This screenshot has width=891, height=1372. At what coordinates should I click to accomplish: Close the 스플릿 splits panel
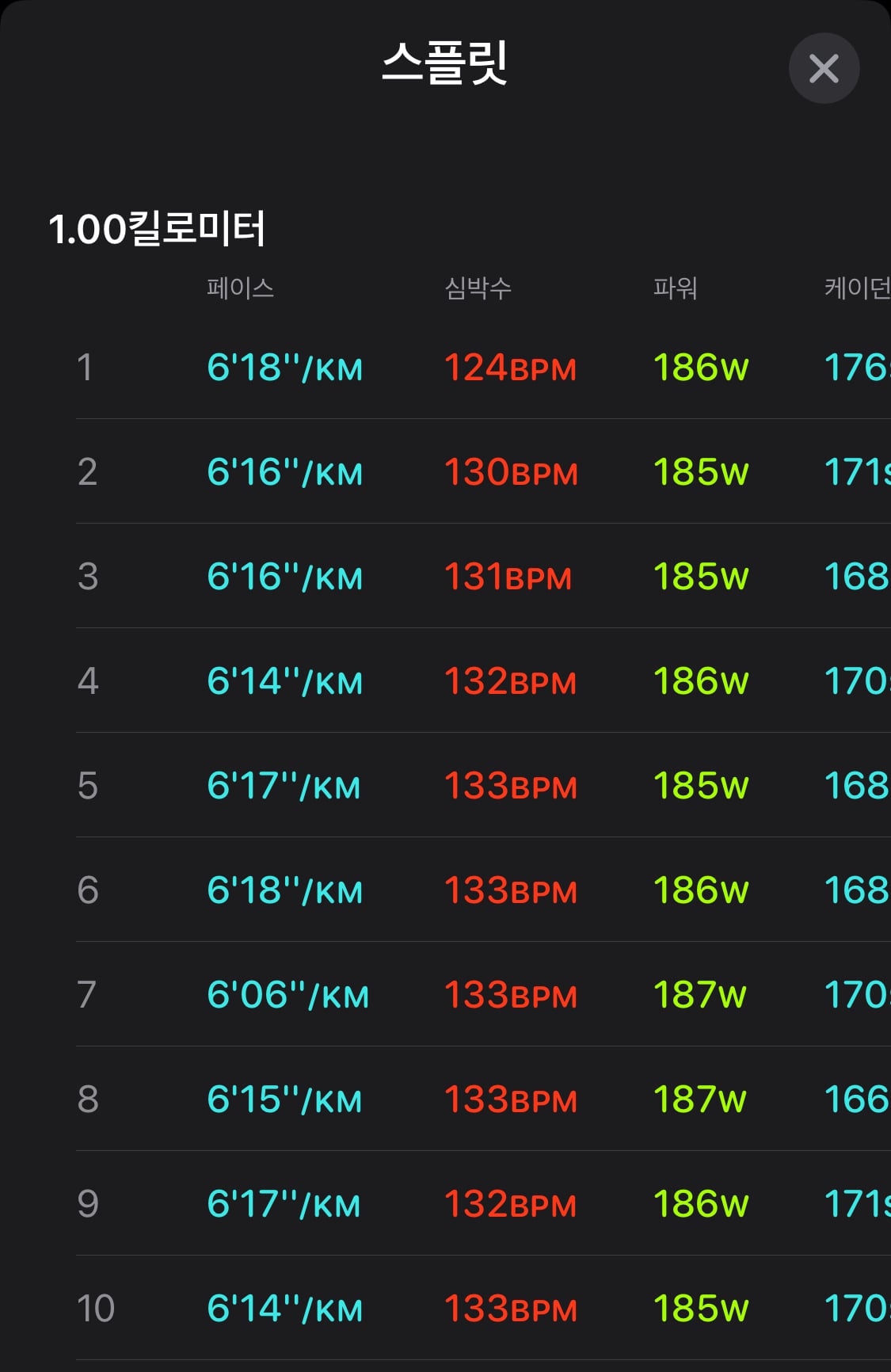pyautogui.click(x=824, y=68)
